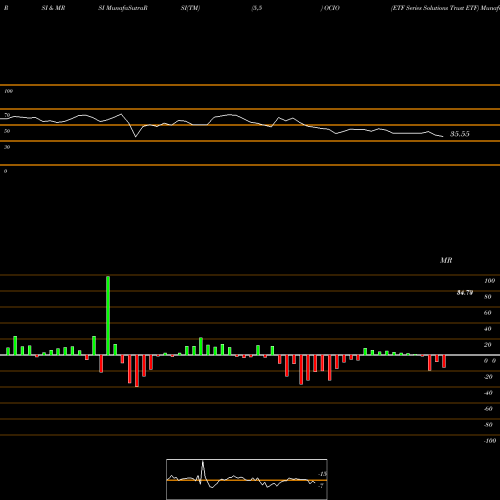This screenshot has width=500, height=500.
Task: Click the 80 label on MR axis
Action: tap(488, 297)
